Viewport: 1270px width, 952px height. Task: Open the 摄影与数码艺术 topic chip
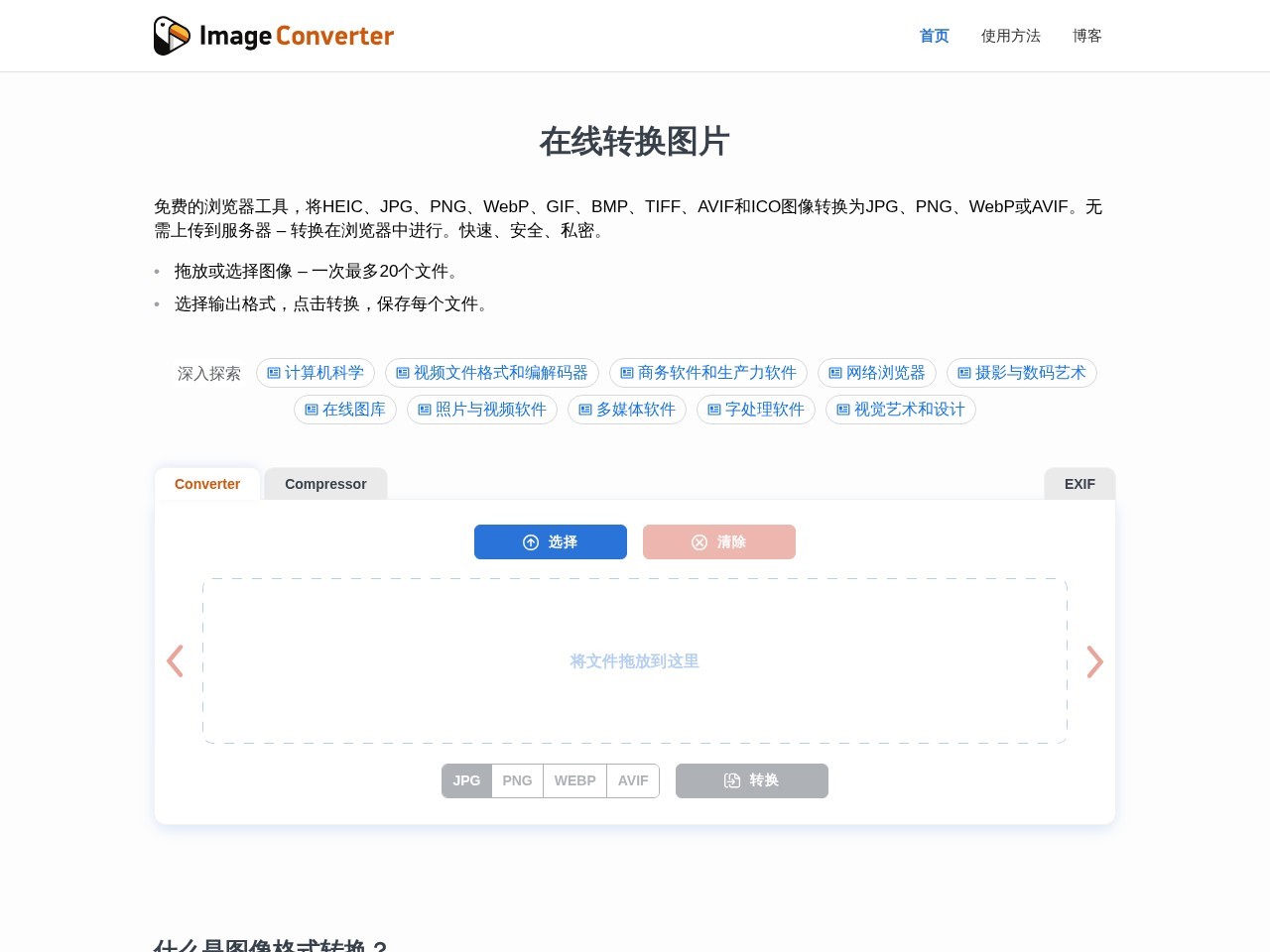[1022, 373]
